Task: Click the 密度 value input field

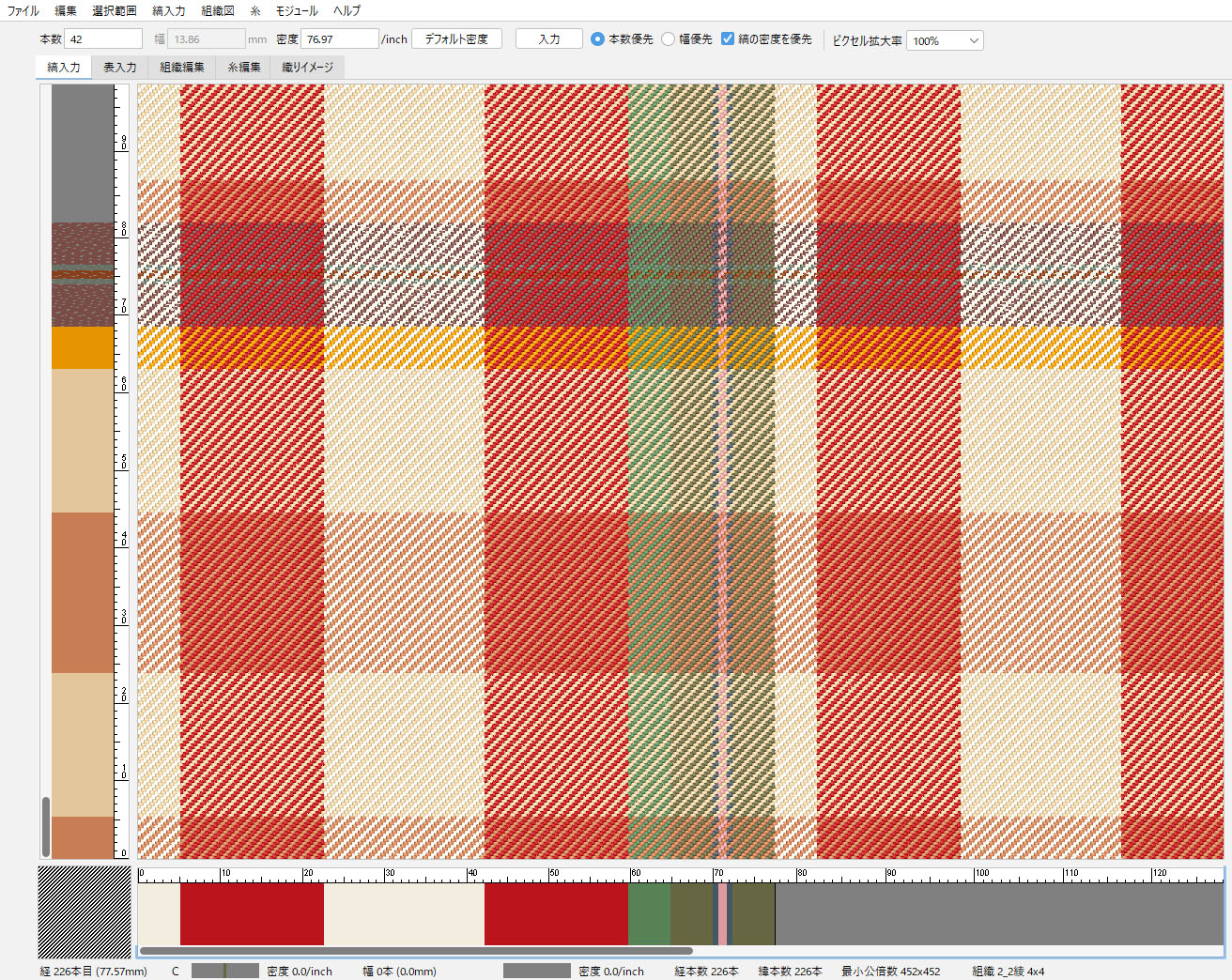Action: [339, 39]
